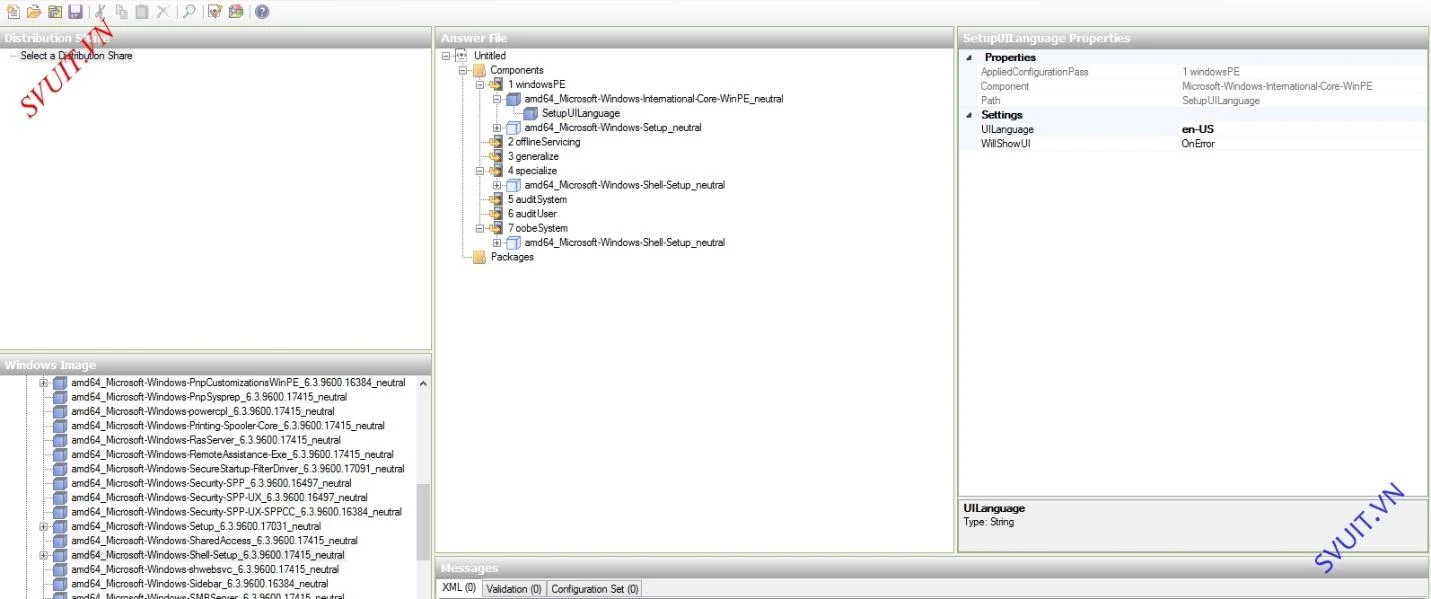Collapse the 4 specialize pass
The image size is (1431, 599).
(x=480, y=171)
